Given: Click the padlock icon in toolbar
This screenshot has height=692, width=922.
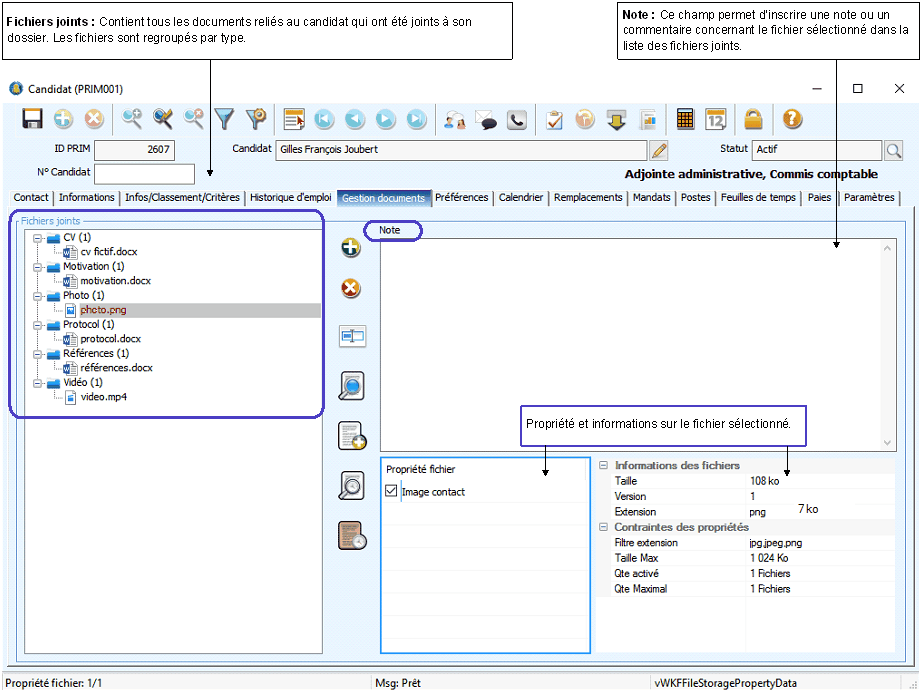Looking at the screenshot, I should click(x=753, y=120).
